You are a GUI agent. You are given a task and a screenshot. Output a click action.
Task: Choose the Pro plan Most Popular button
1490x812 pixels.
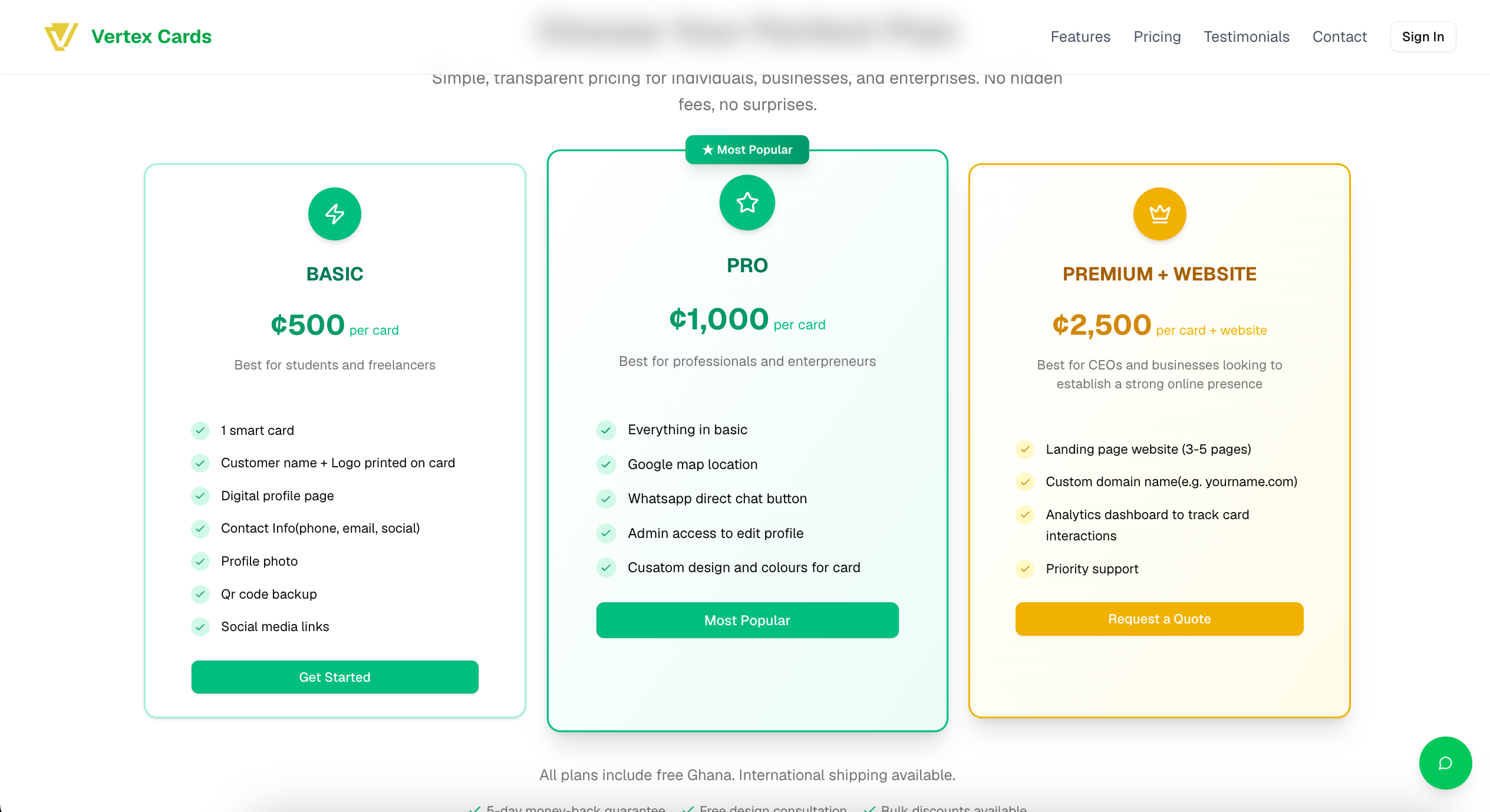click(x=747, y=620)
